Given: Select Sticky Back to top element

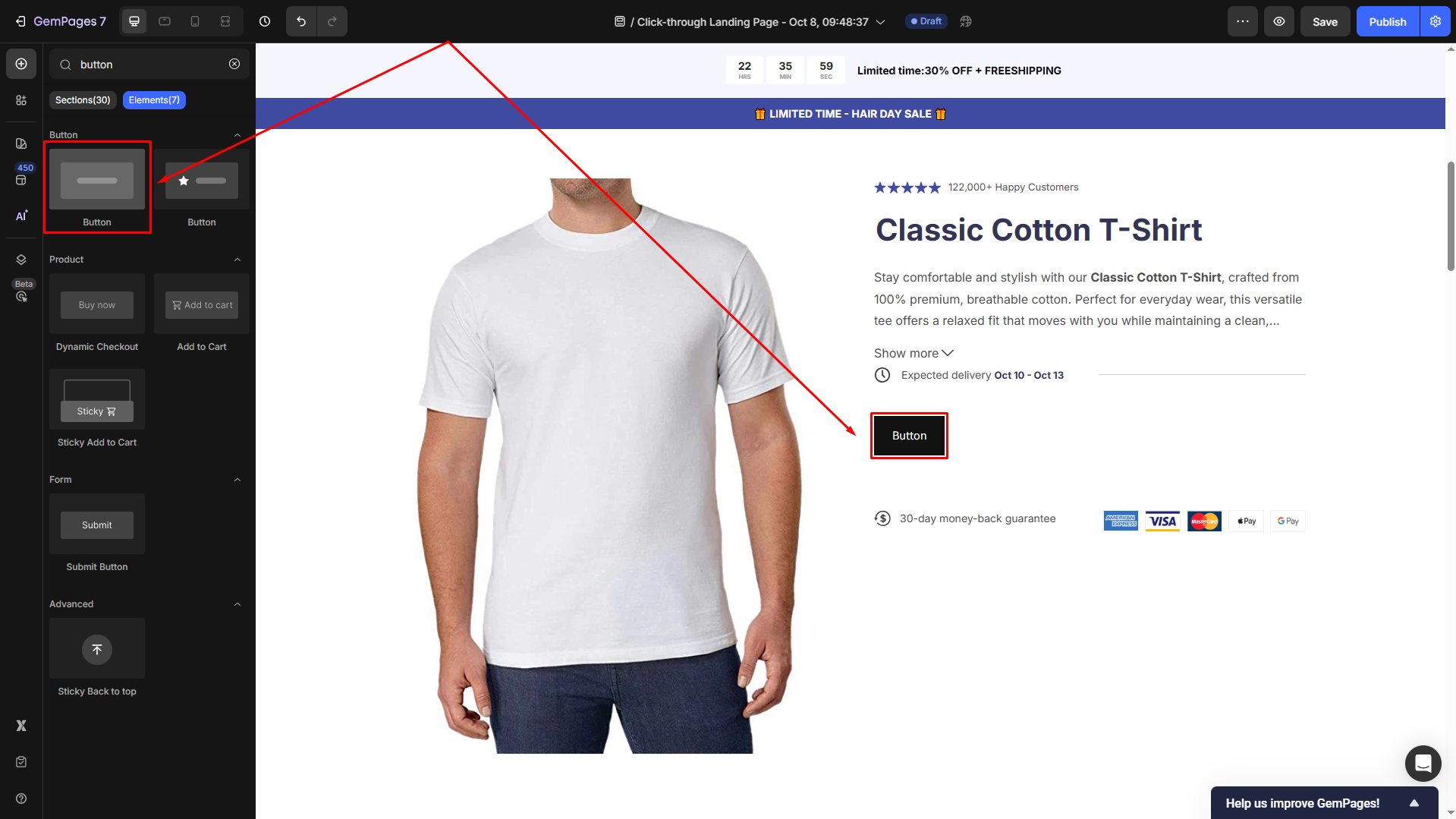Looking at the screenshot, I should click(x=97, y=657).
